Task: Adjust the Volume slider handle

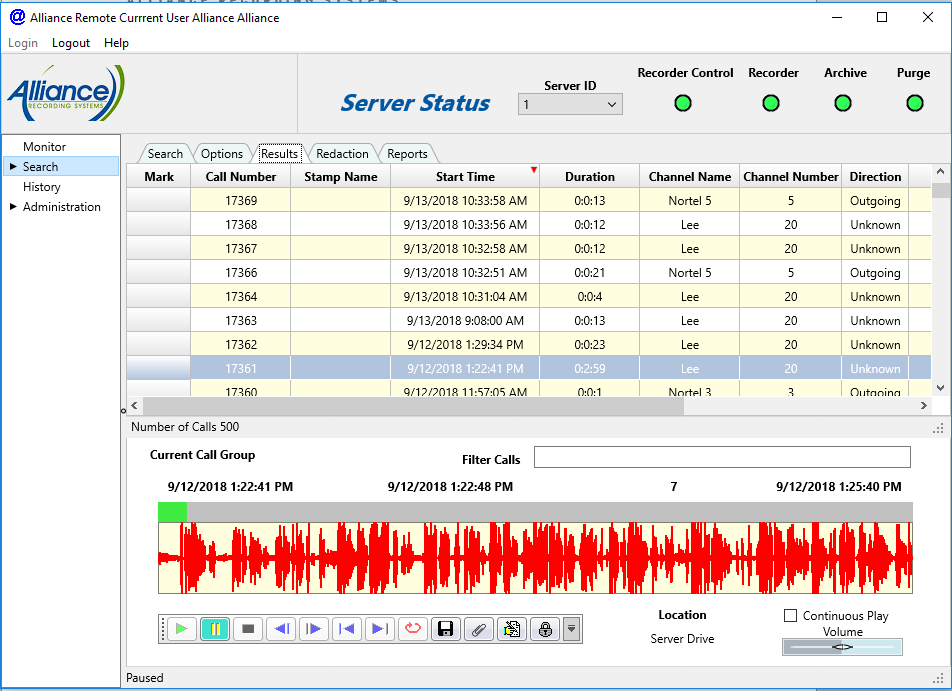Action: point(842,647)
